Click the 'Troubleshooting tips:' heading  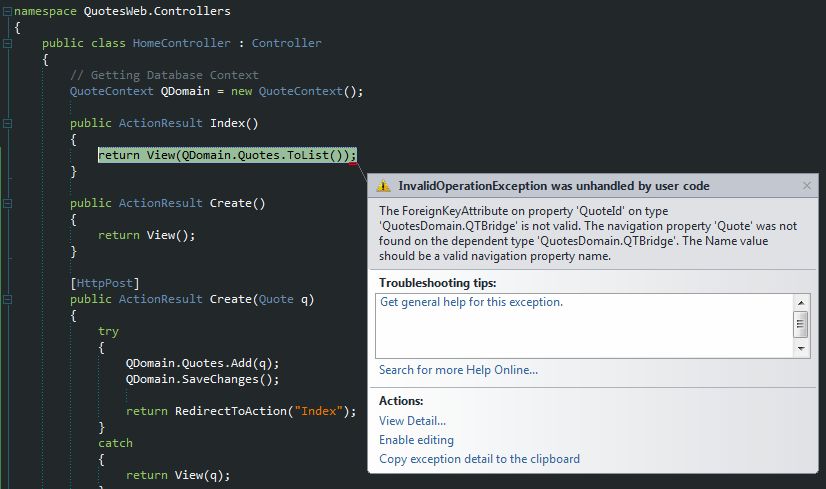coord(438,283)
